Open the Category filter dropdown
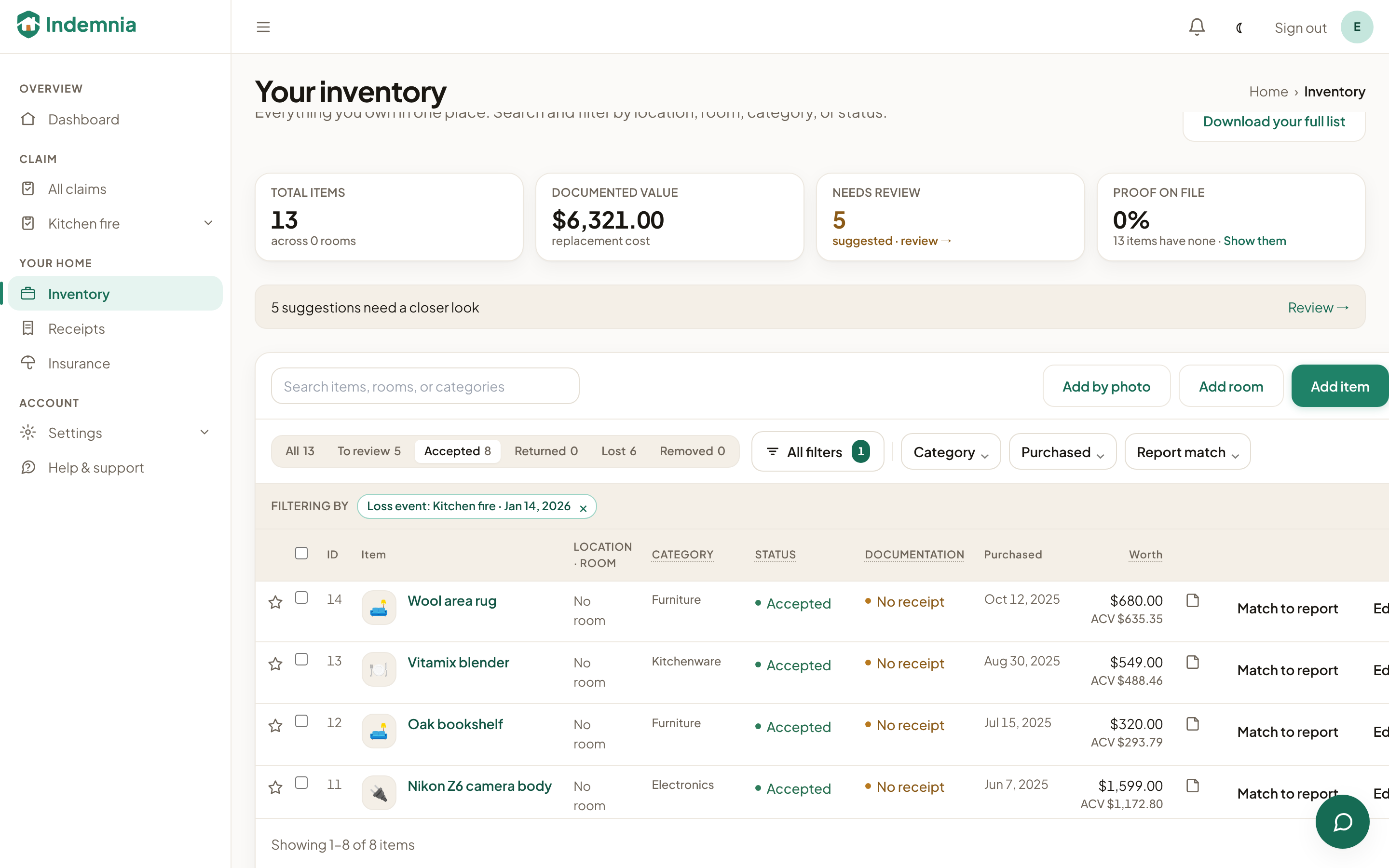 pos(951,452)
